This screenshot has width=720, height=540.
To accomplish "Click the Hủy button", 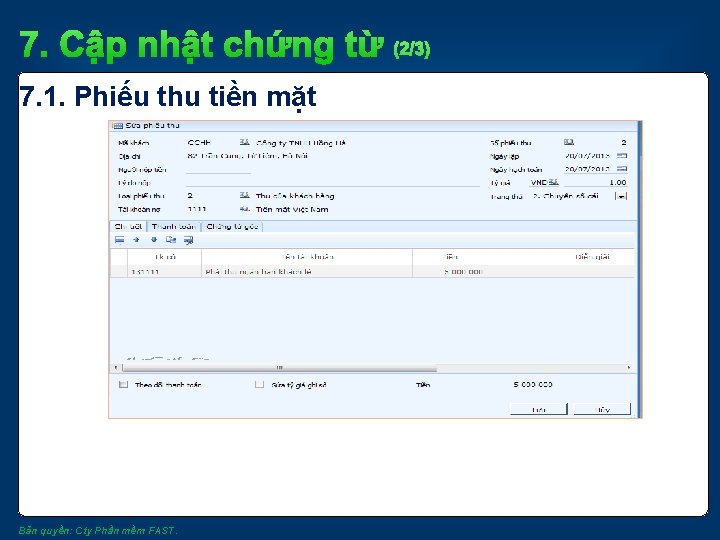I will 602,409.
